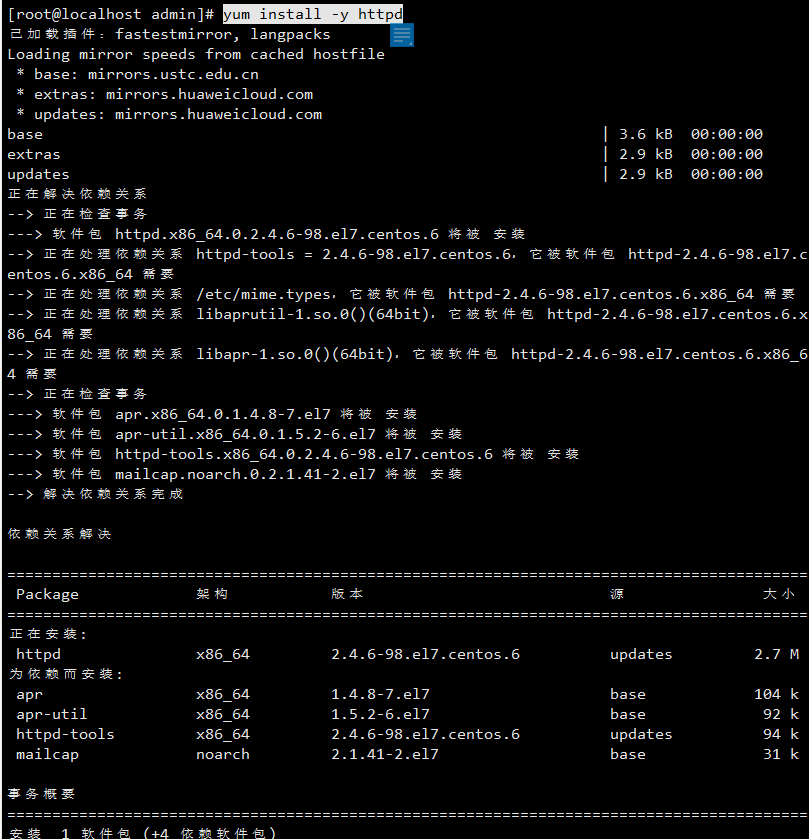Click 'apr' package name in table
This screenshot has width=809, height=839.
pos(29,695)
